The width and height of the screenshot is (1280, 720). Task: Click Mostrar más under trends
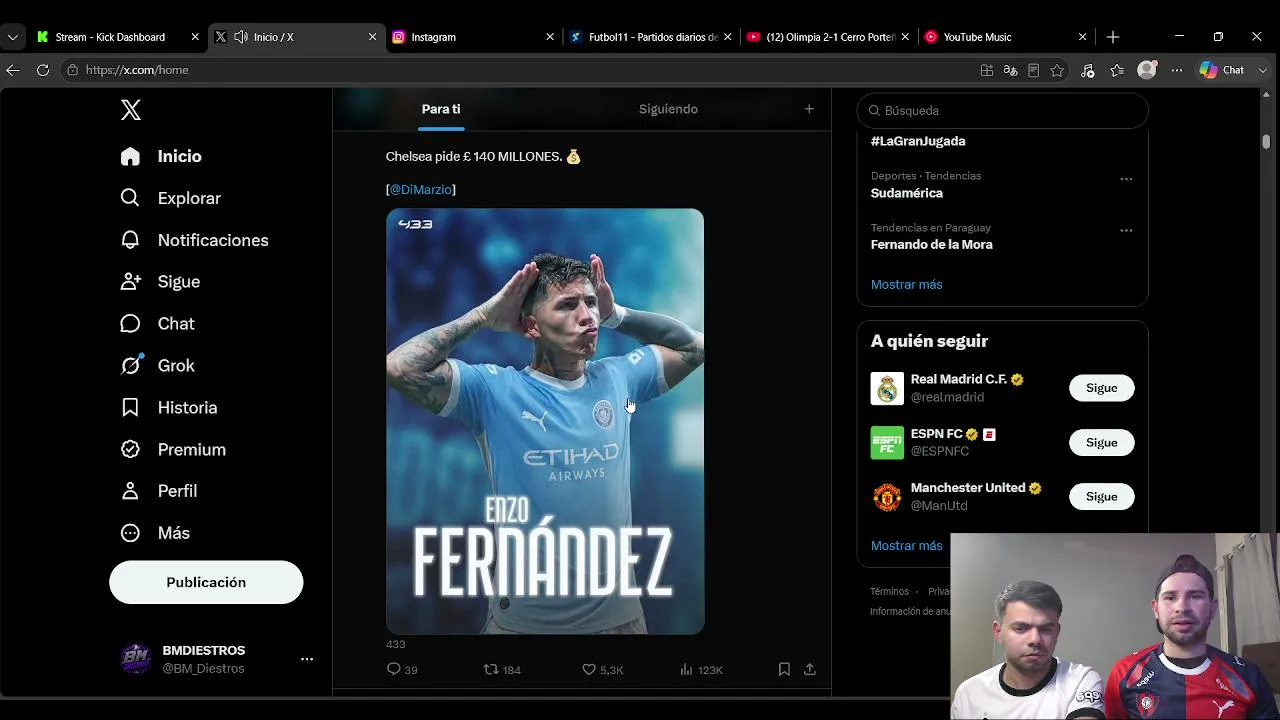point(907,284)
